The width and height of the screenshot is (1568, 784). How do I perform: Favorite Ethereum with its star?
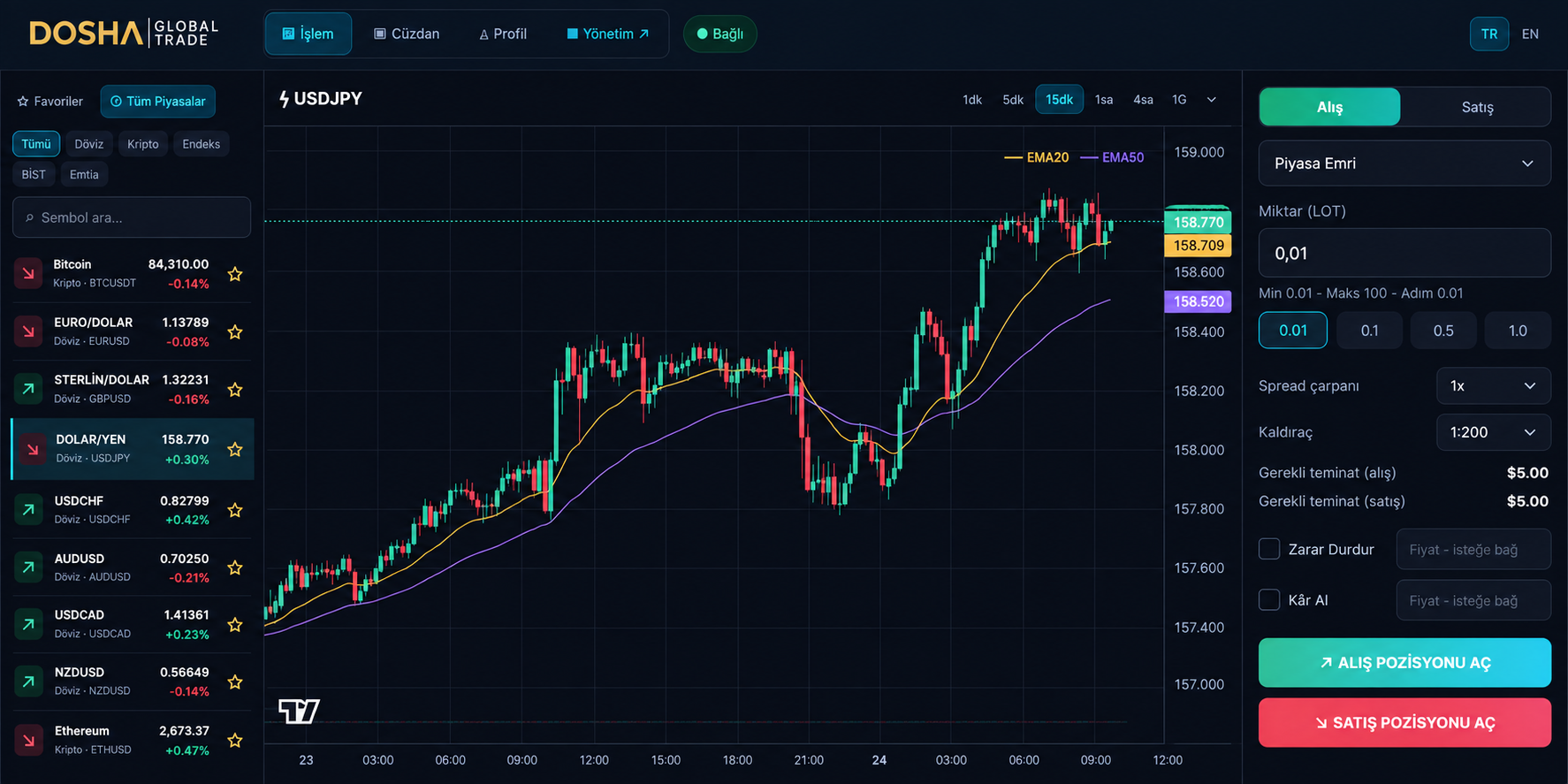(x=235, y=741)
